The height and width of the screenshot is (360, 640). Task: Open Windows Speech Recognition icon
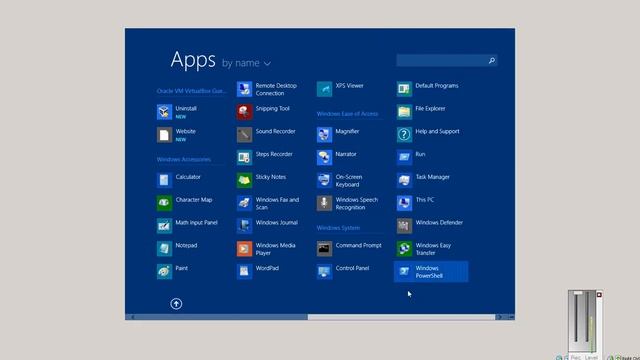pyautogui.click(x=324, y=203)
